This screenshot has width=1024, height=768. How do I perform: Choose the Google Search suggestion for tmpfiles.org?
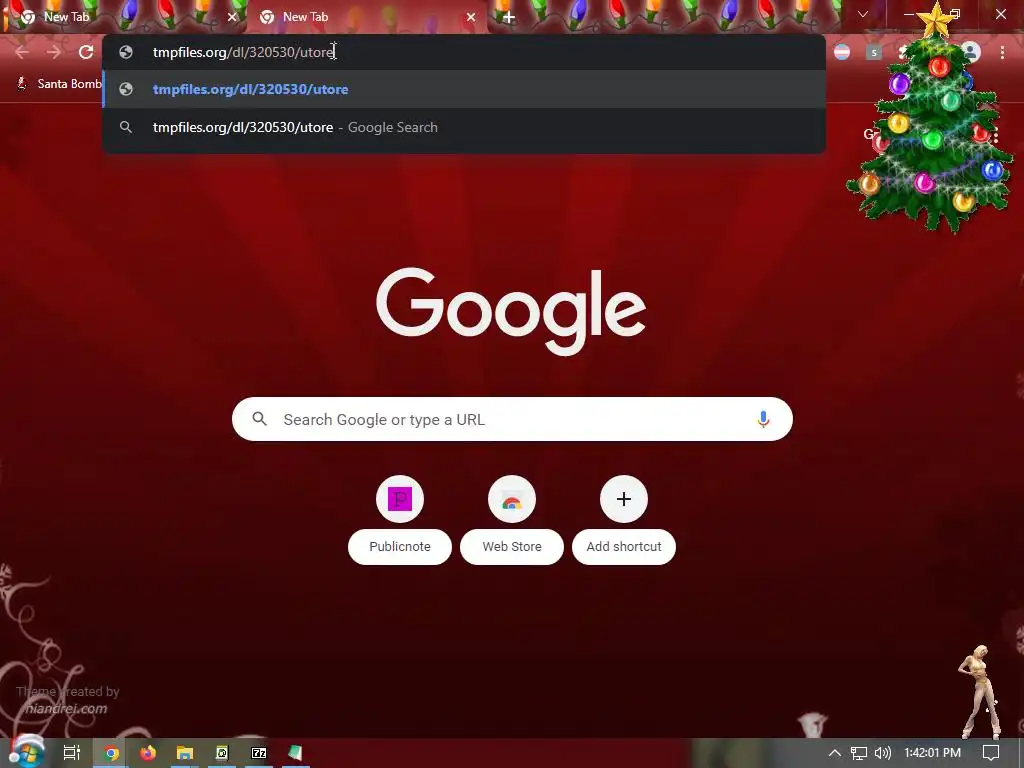(x=464, y=127)
